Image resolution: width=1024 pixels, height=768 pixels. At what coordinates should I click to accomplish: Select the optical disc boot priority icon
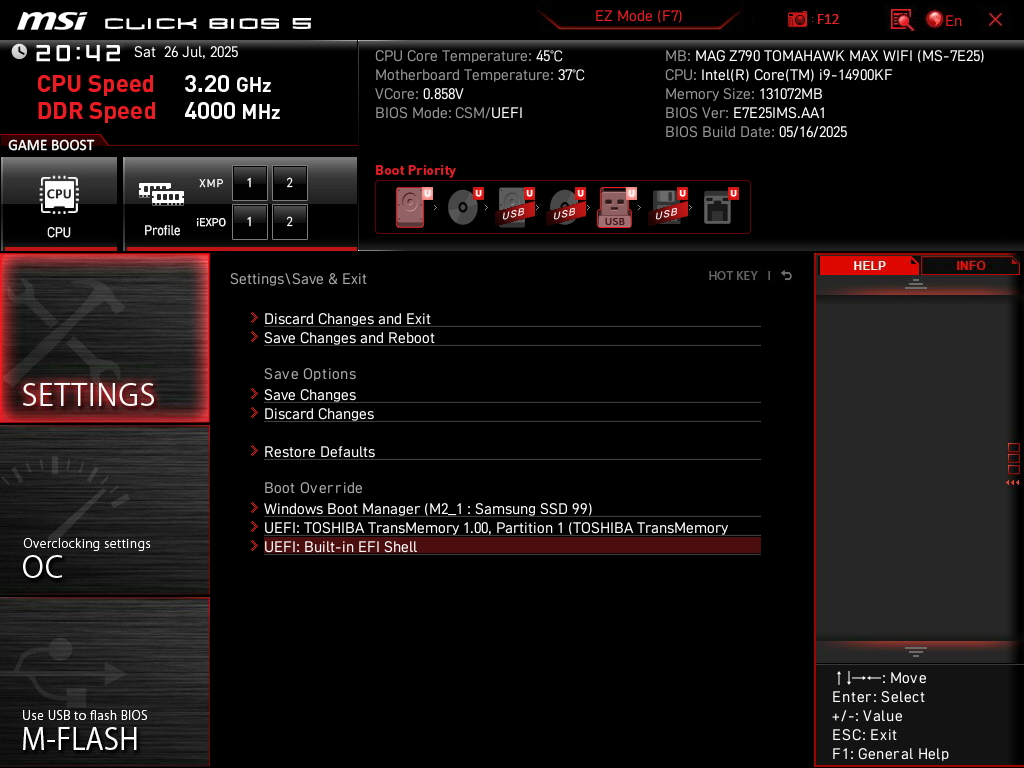[464, 207]
